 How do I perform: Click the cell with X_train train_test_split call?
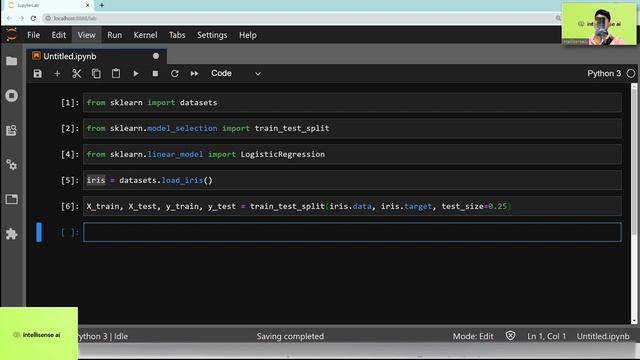coord(352,206)
